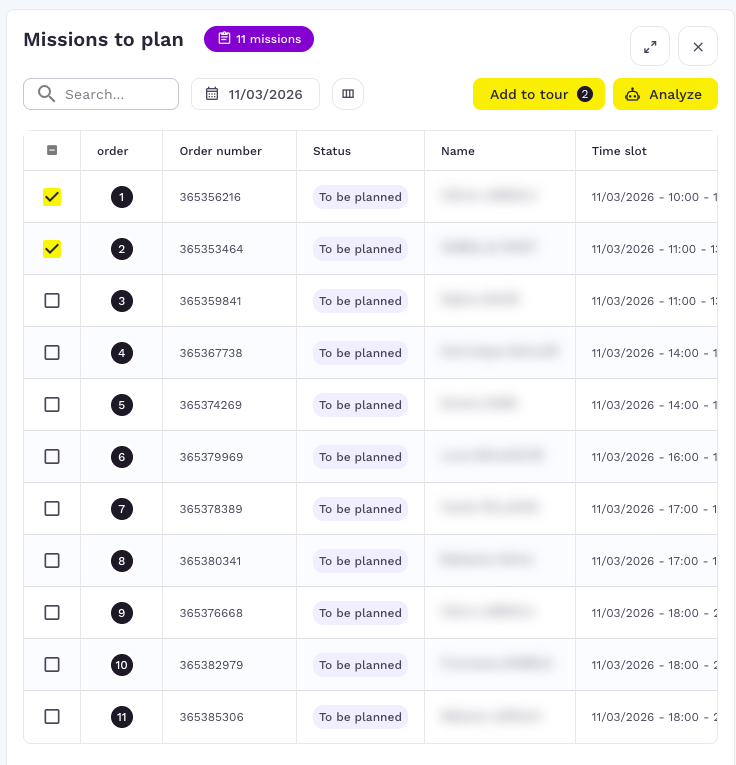Close the Missions to plan panel

tap(698, 46)
